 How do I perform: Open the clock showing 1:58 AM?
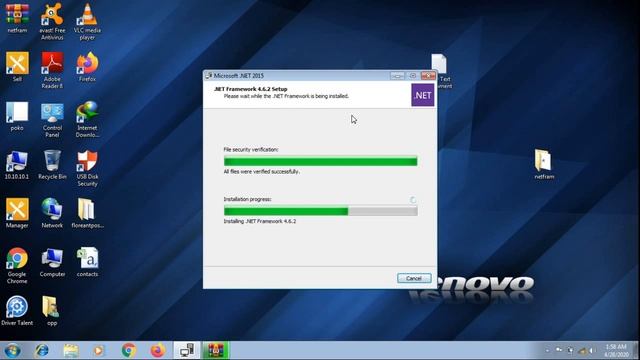coord(616,351)
